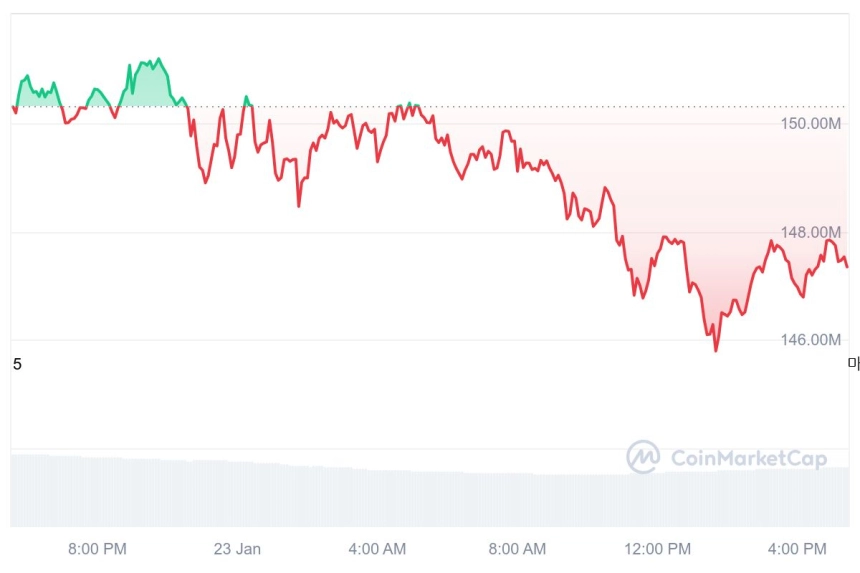Select the 150.00M y-axis label
The height and width of the screenshot is (573, 860).
811,124
